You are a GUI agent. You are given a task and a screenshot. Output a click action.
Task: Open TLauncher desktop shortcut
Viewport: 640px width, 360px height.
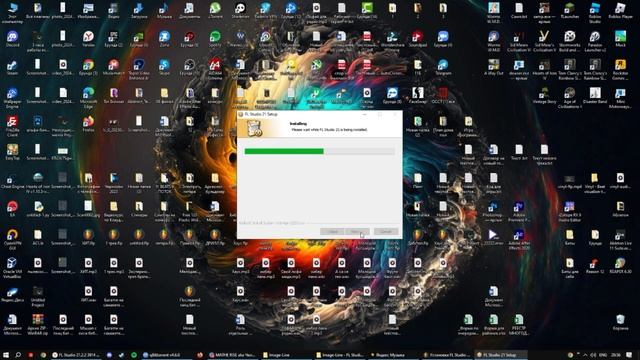point(569,11)
